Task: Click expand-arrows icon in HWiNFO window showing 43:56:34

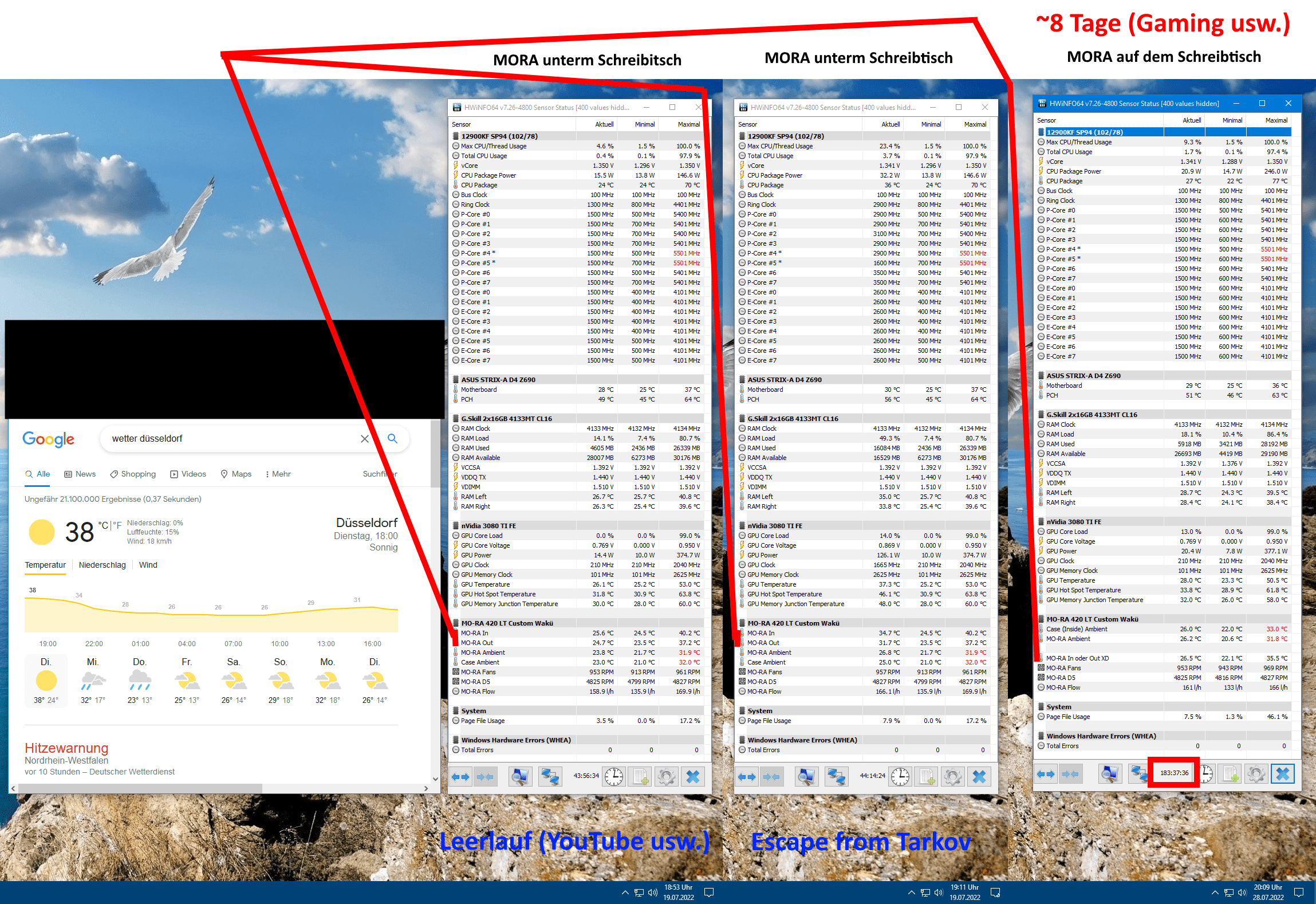Action: pos(460,777)
